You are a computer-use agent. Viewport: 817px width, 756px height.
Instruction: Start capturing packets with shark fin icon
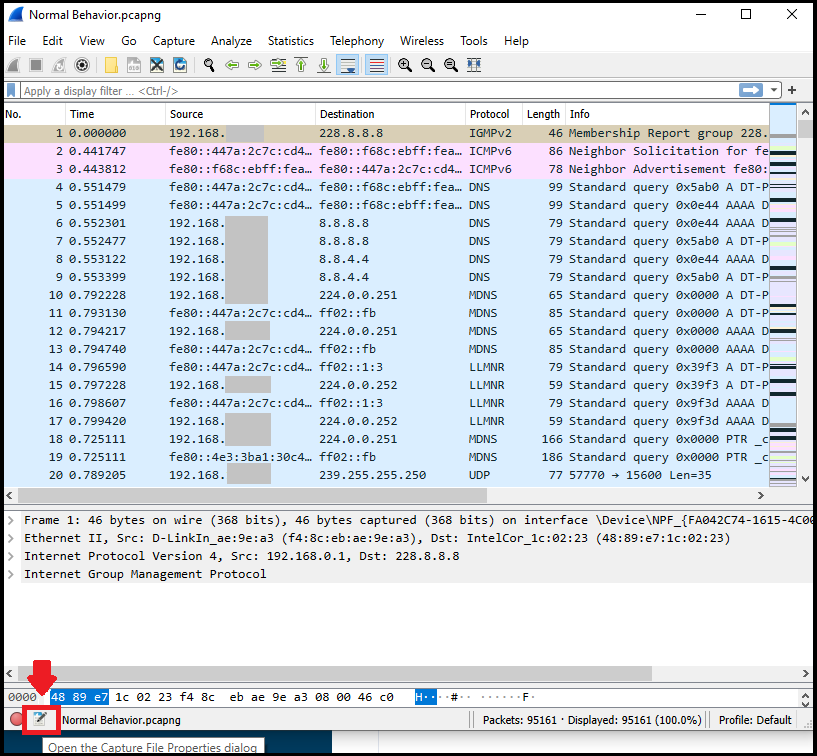(x=14, y=65)
